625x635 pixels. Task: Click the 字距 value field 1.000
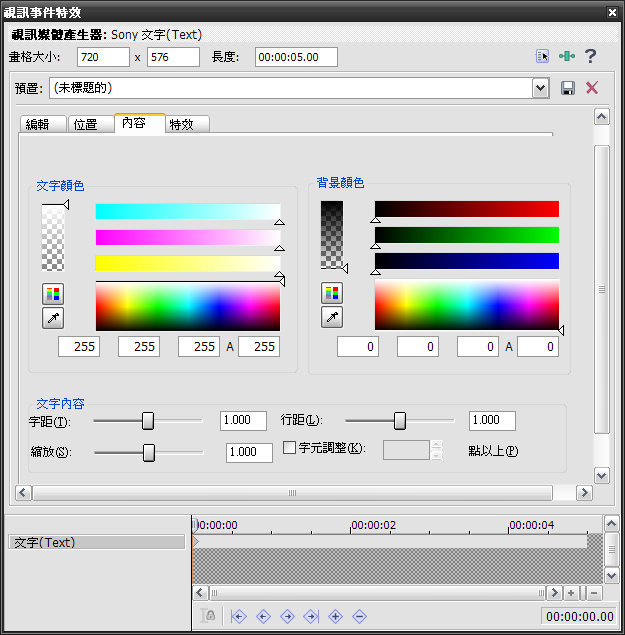[x=243, y=420]
